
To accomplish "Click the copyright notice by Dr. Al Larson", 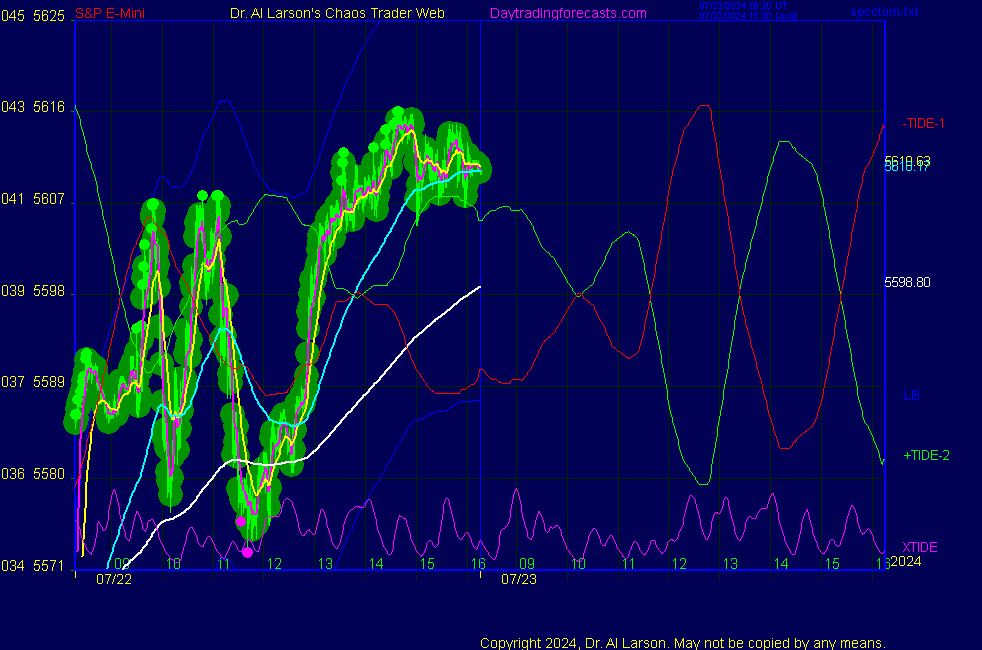I will (683, 643).
